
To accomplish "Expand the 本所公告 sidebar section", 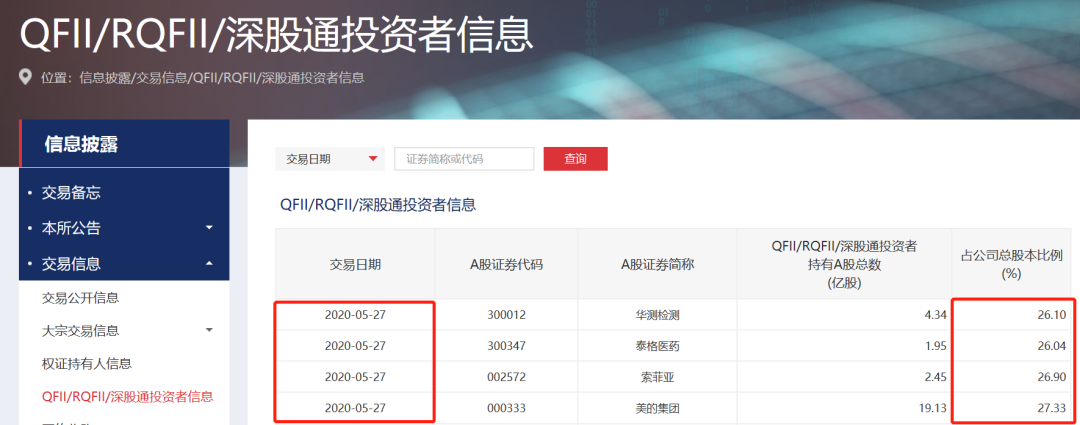I will tap(209, 228).
